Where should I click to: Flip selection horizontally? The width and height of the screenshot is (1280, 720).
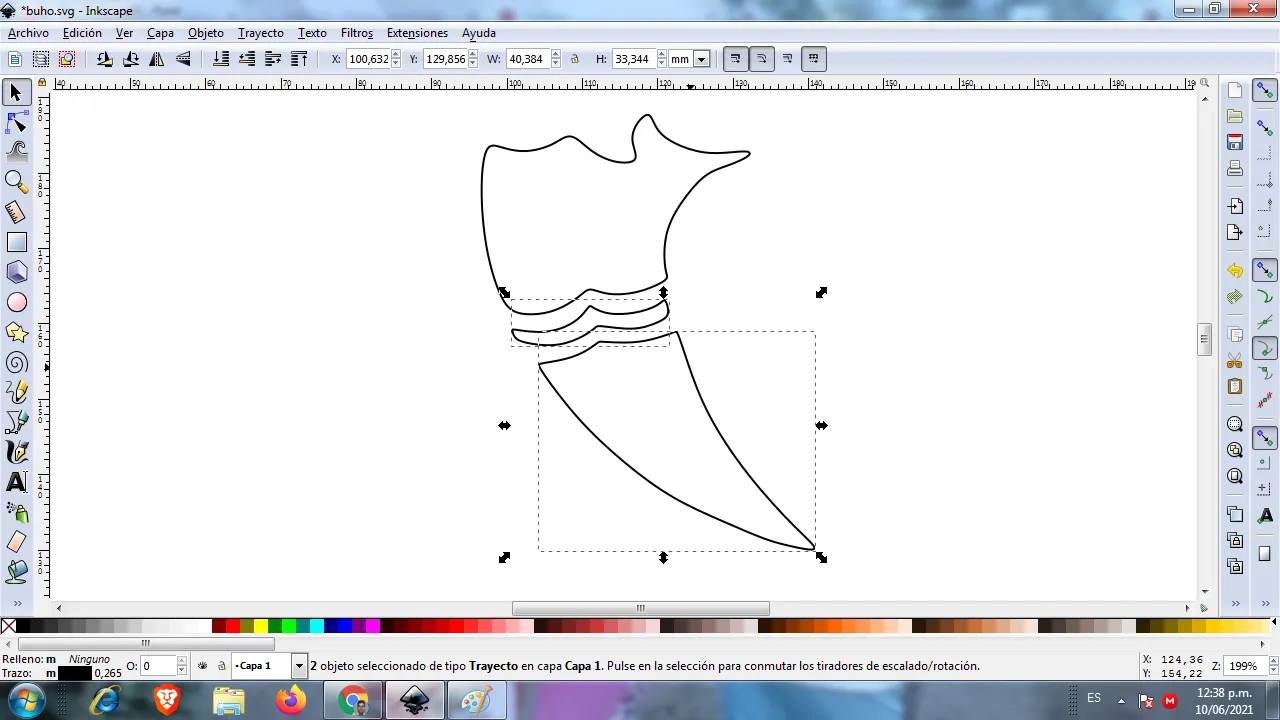pos(157,59)
